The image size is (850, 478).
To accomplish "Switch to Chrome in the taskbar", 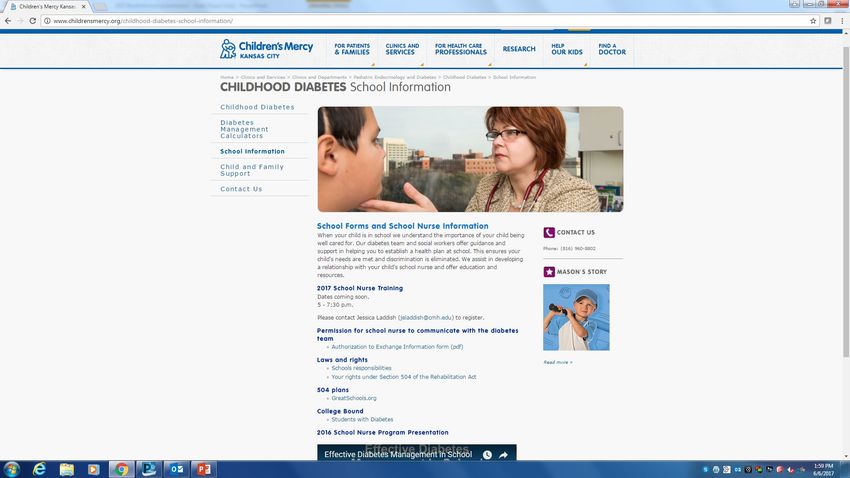I will 121,469.
